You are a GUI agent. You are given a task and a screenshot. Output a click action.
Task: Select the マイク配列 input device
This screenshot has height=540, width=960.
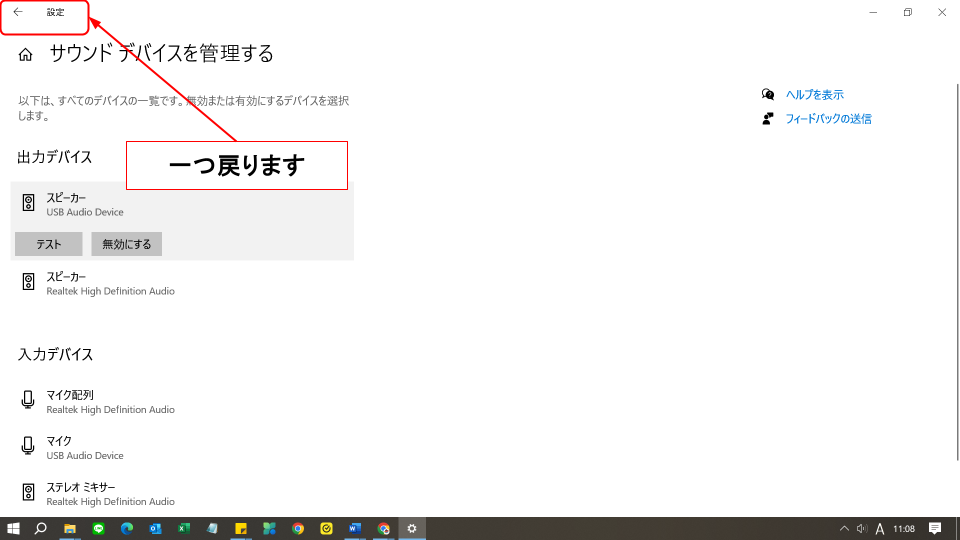(110, 401)
